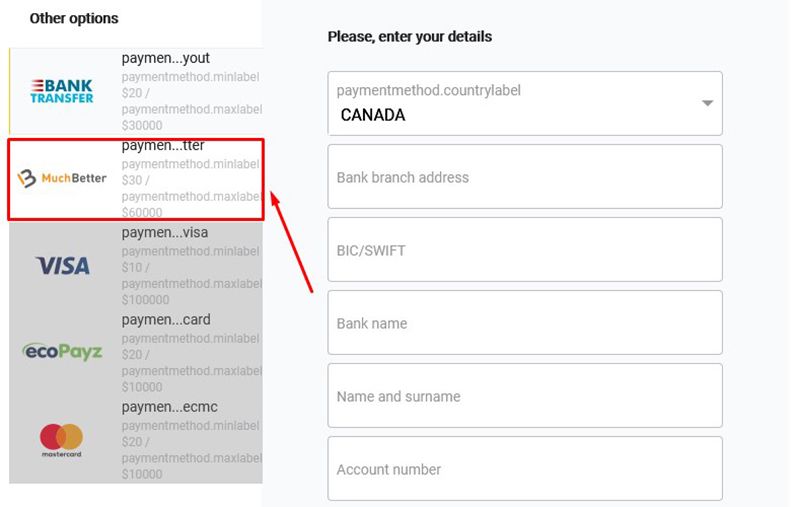The height and width of the screenshot is (507, 800).
Task: Click the MuchBetter logo
Action: (64, 179)
